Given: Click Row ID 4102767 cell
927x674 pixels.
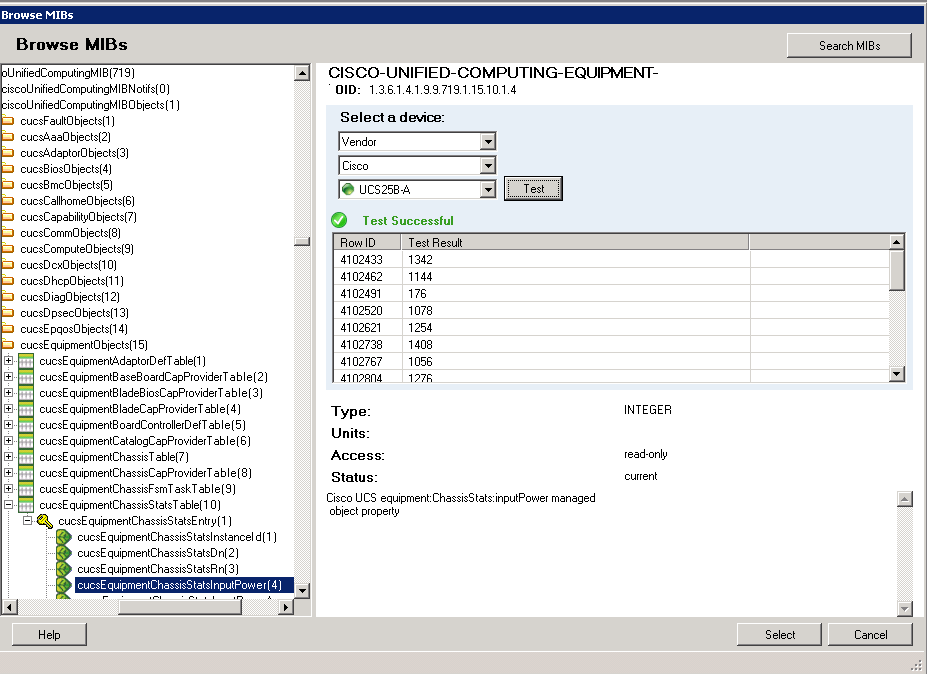Looking at the screenshot, I should (368, 361).
